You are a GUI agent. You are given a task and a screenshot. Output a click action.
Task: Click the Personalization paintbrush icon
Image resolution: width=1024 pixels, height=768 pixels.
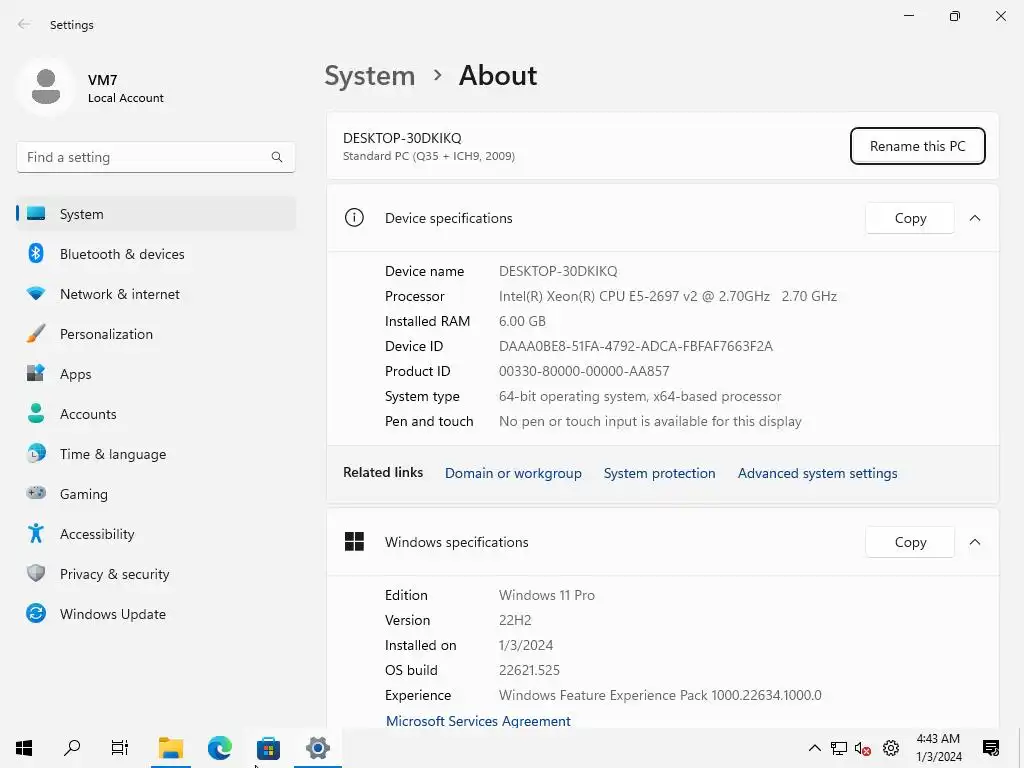click(36, 334)
